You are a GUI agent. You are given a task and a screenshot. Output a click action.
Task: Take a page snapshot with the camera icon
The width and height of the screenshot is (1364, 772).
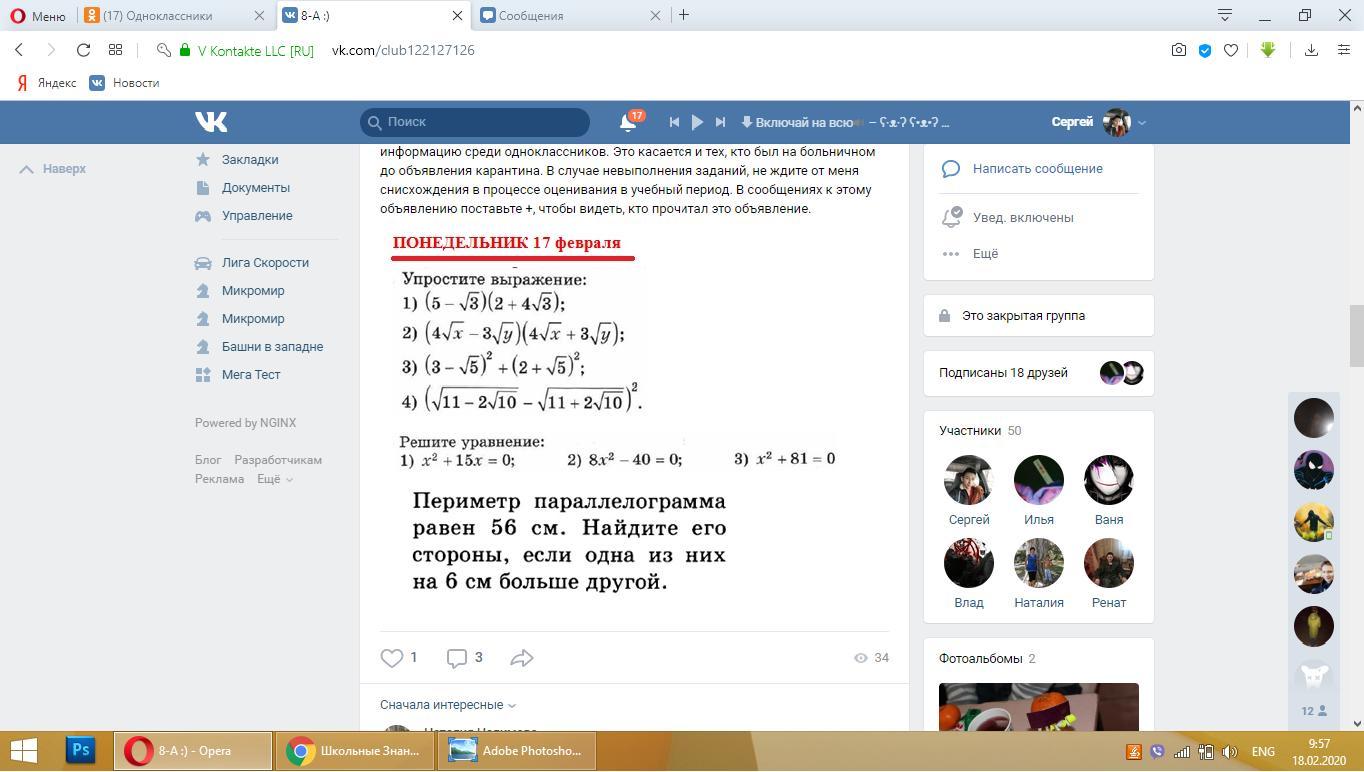(x=1179, y=50)
